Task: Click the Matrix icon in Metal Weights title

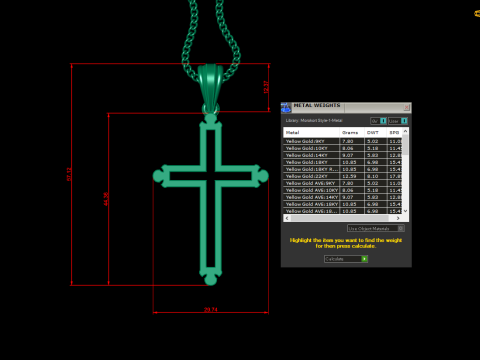Action: click(x=286, y=107)
